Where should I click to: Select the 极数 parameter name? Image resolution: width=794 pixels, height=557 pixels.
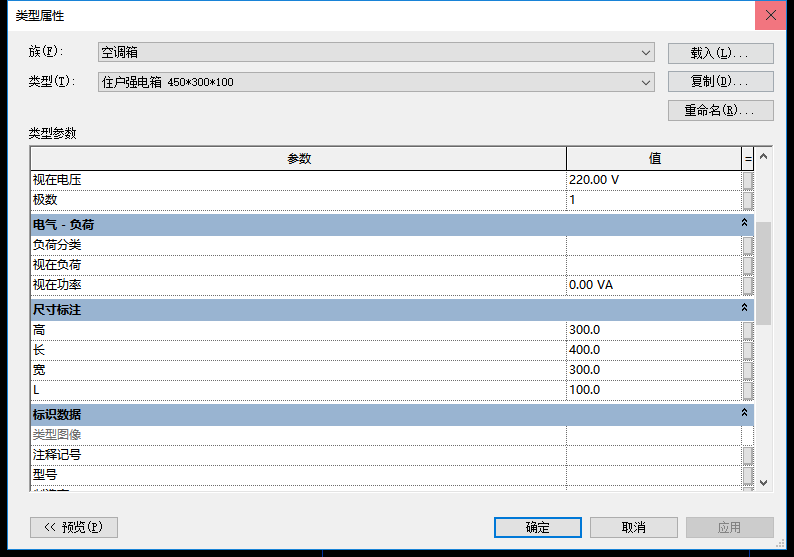(x=45, y=200)
